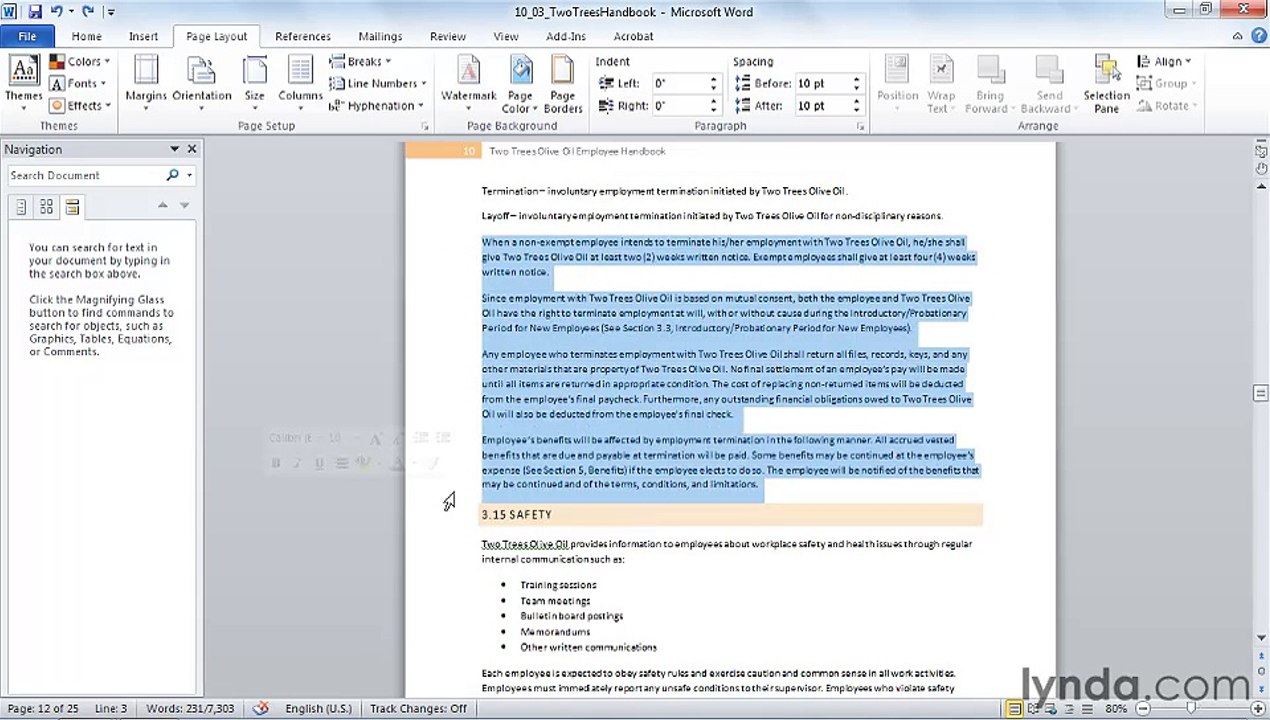The height and width of the screenshot is (720, 1270).
Task: Click the Redo icon in Quick Access
Action: pyautogui.click(x=88, y=12)
